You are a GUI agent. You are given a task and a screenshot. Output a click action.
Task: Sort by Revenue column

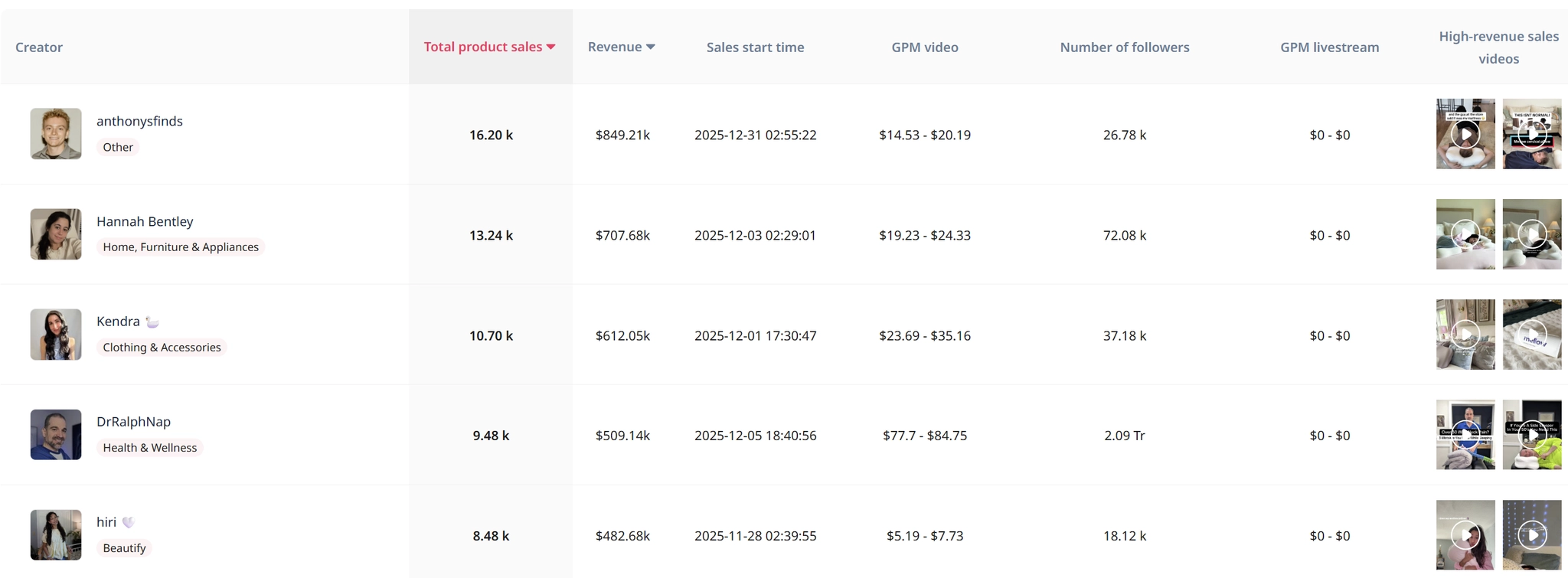point(621,47)
